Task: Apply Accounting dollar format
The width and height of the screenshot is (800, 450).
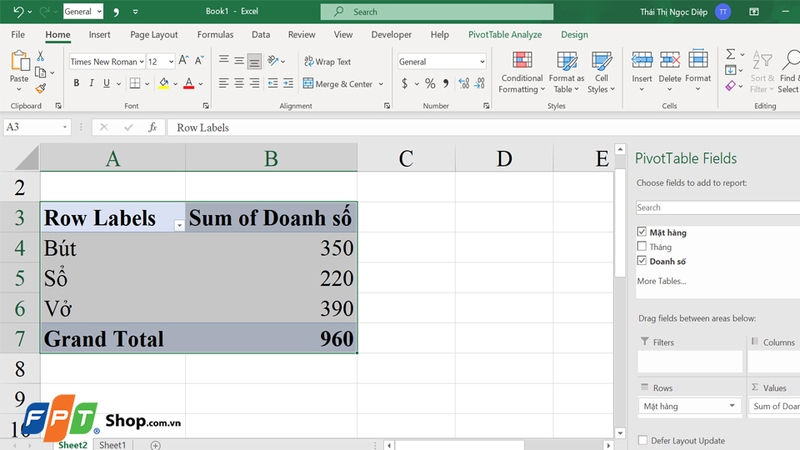Action: click(x=404, y=83)
